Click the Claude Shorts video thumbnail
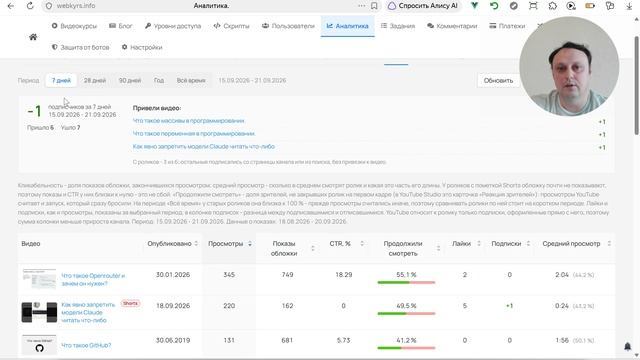Viewport: 640px width, 360px height. point(39,312)
